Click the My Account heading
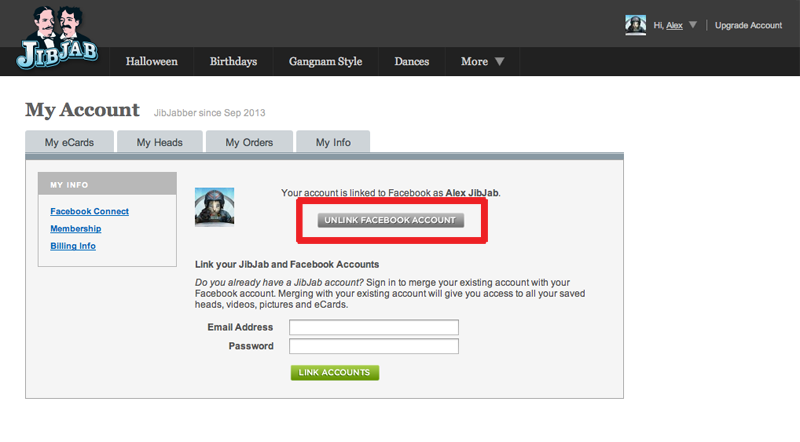This screenshot has height=442, width=800. [x=82, y=110]
